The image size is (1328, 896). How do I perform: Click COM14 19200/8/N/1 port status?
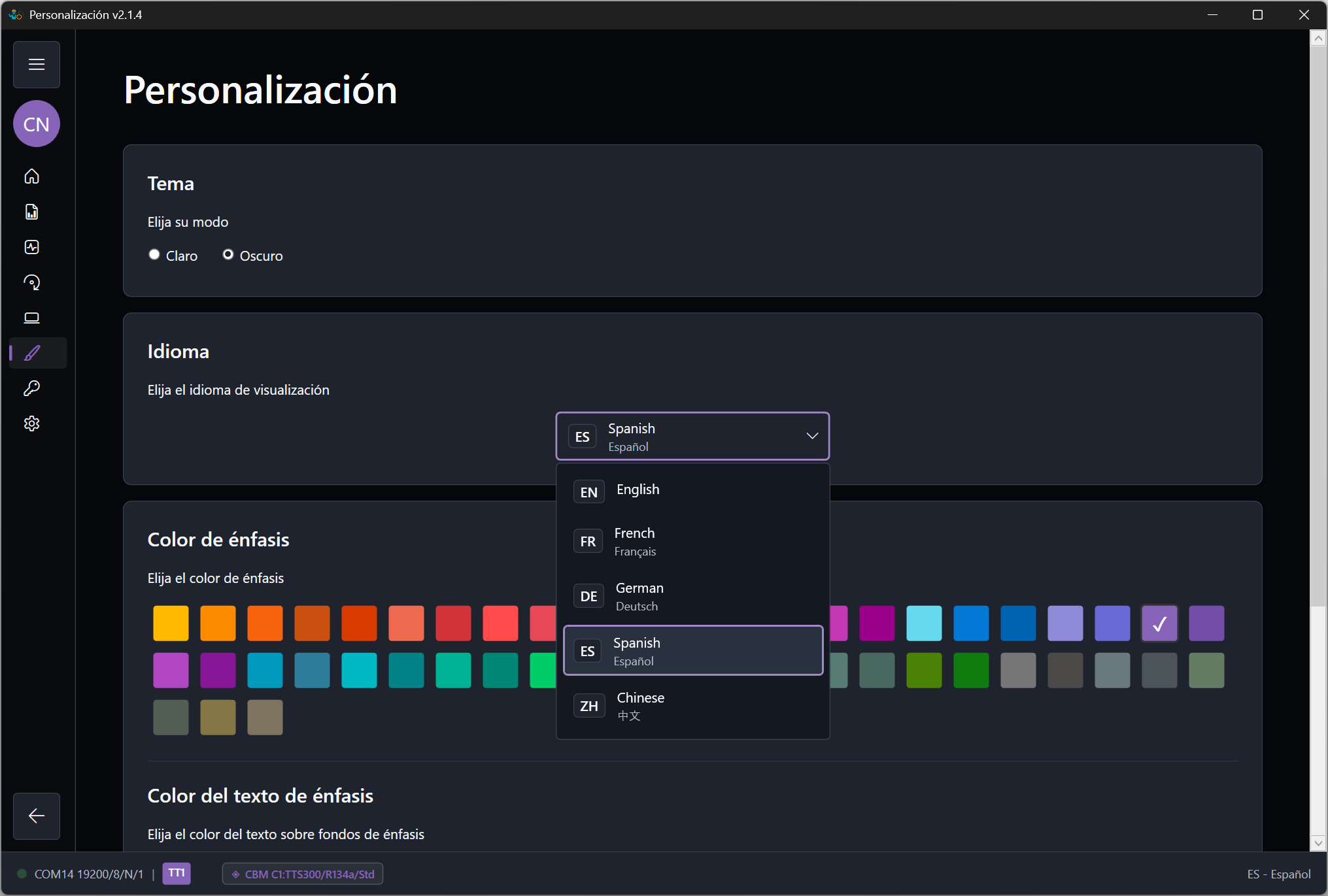[89, 874]
